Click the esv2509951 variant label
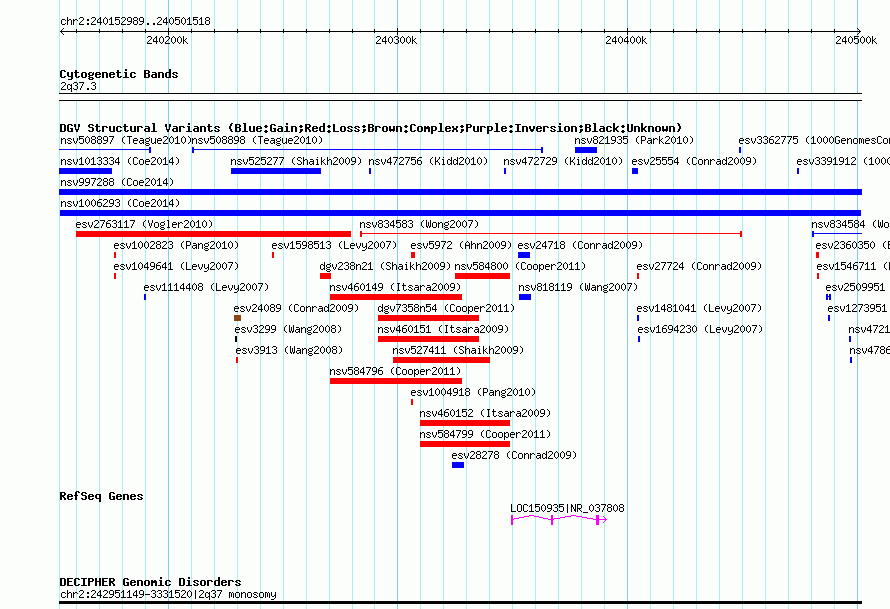The height and width of the screenshot is (609, 890). 855,287
